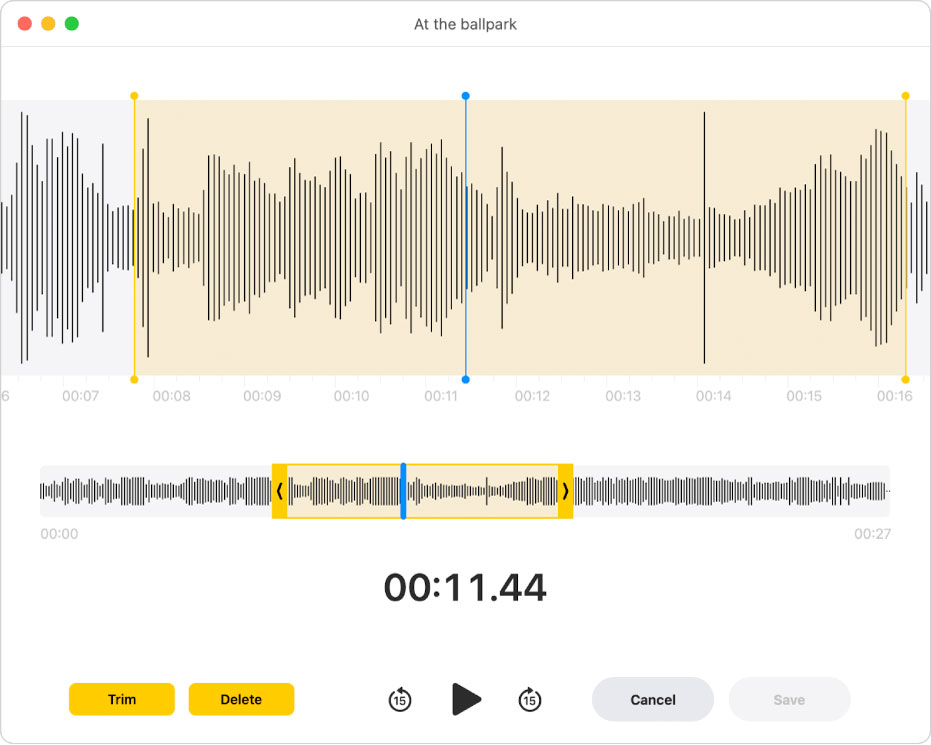This screenshot has width=931, height=745.
Task: Click the 00:13 timeline marker
Action: pyautogui.click(x=623, y=396)
